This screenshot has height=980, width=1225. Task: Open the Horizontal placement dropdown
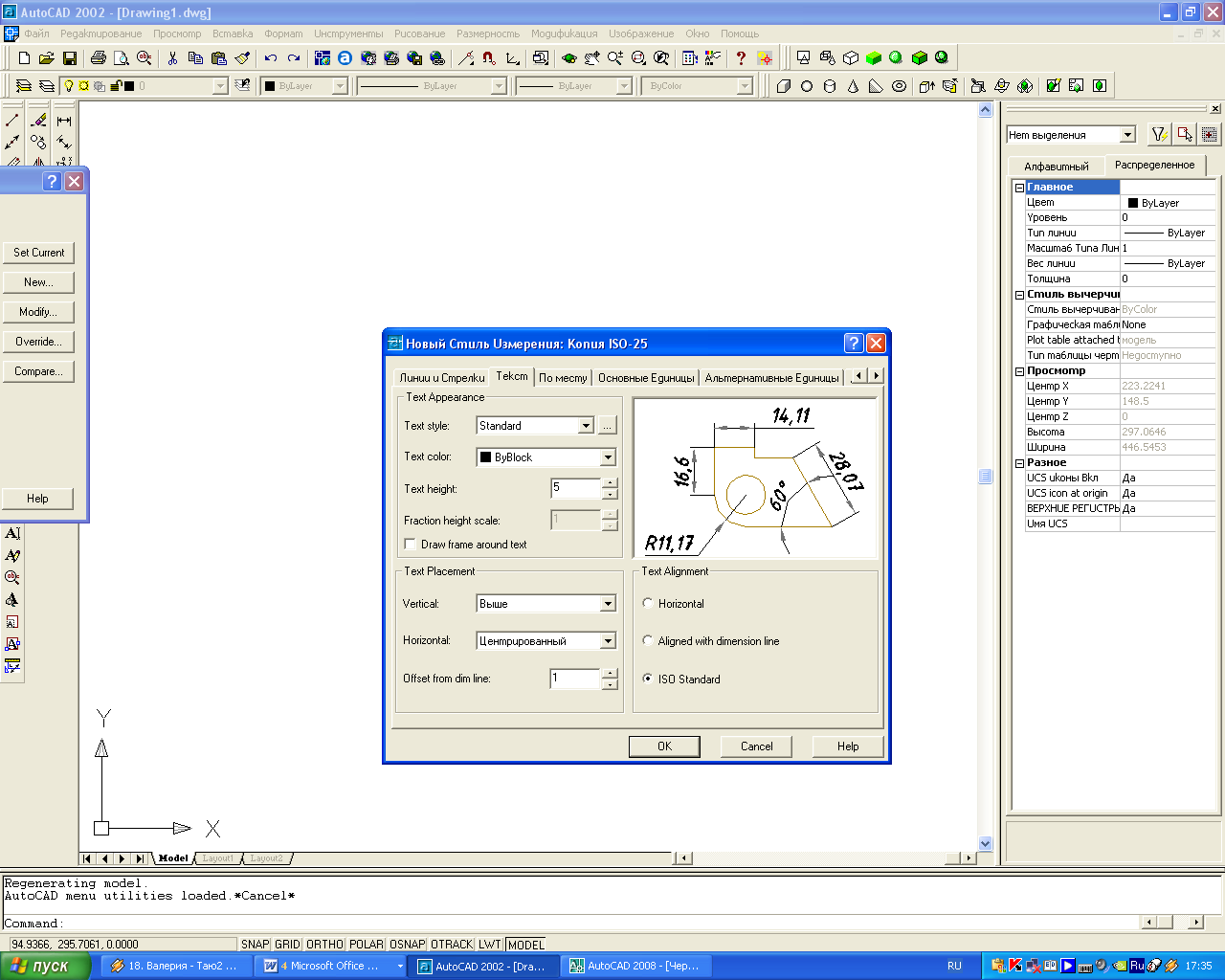[x=608, y=641]
